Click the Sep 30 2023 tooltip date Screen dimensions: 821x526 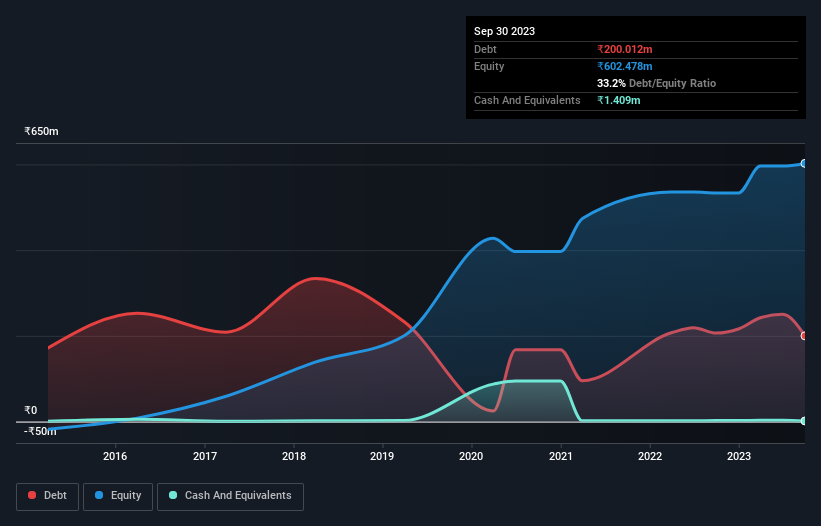click(504, 31)
